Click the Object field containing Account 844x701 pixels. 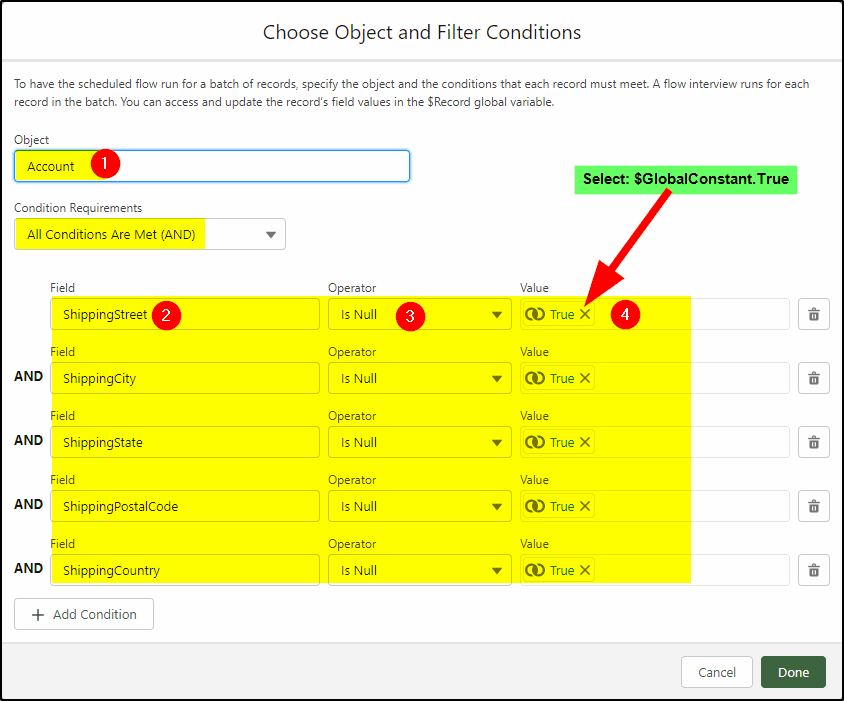click(212, 166)
